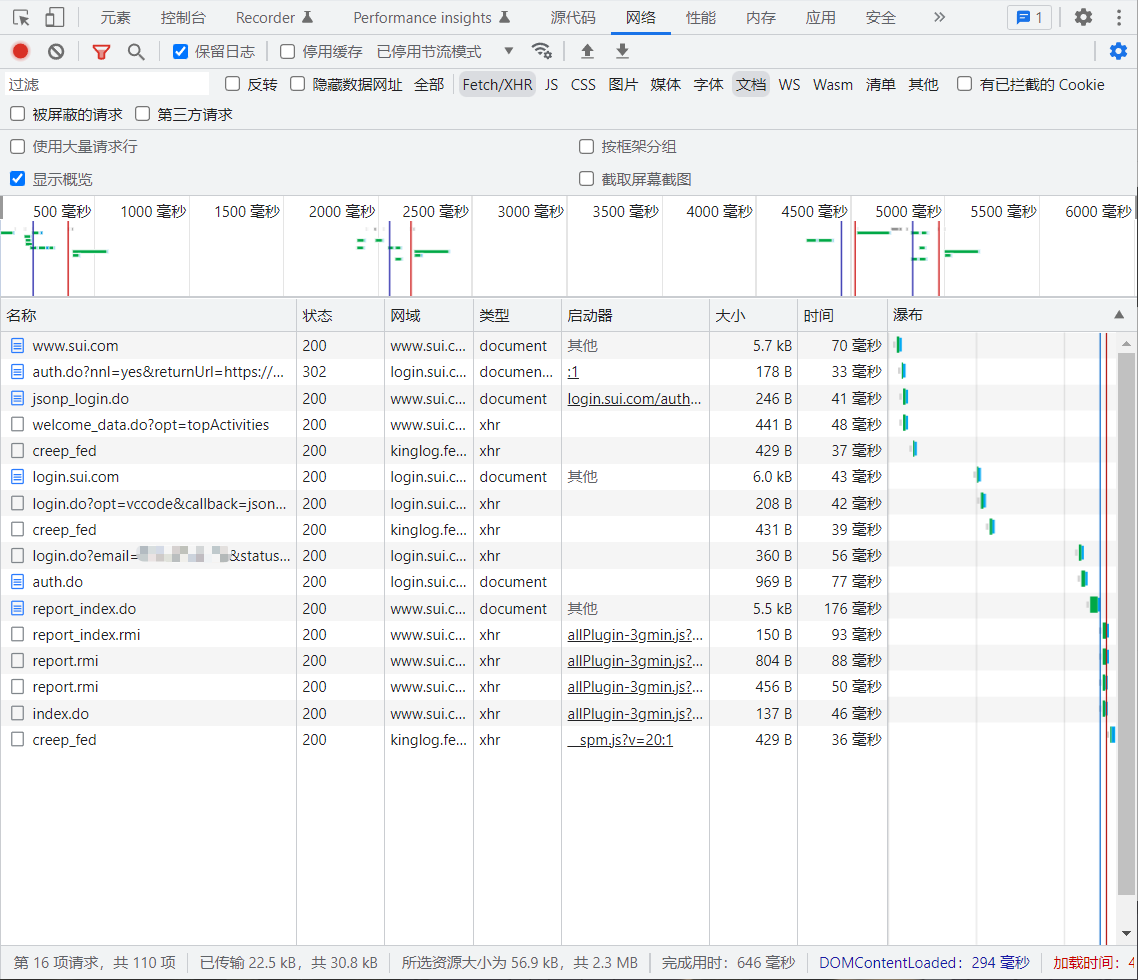Switch to the 控制台 tab
This screenshot has width=1138, height=980.
click(x=183, y=17)
